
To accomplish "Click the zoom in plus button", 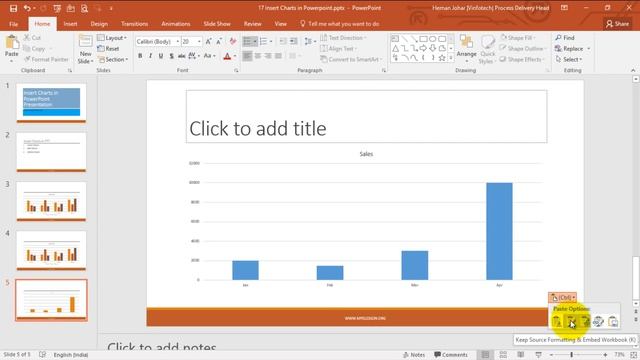I will tap(605, 355).
